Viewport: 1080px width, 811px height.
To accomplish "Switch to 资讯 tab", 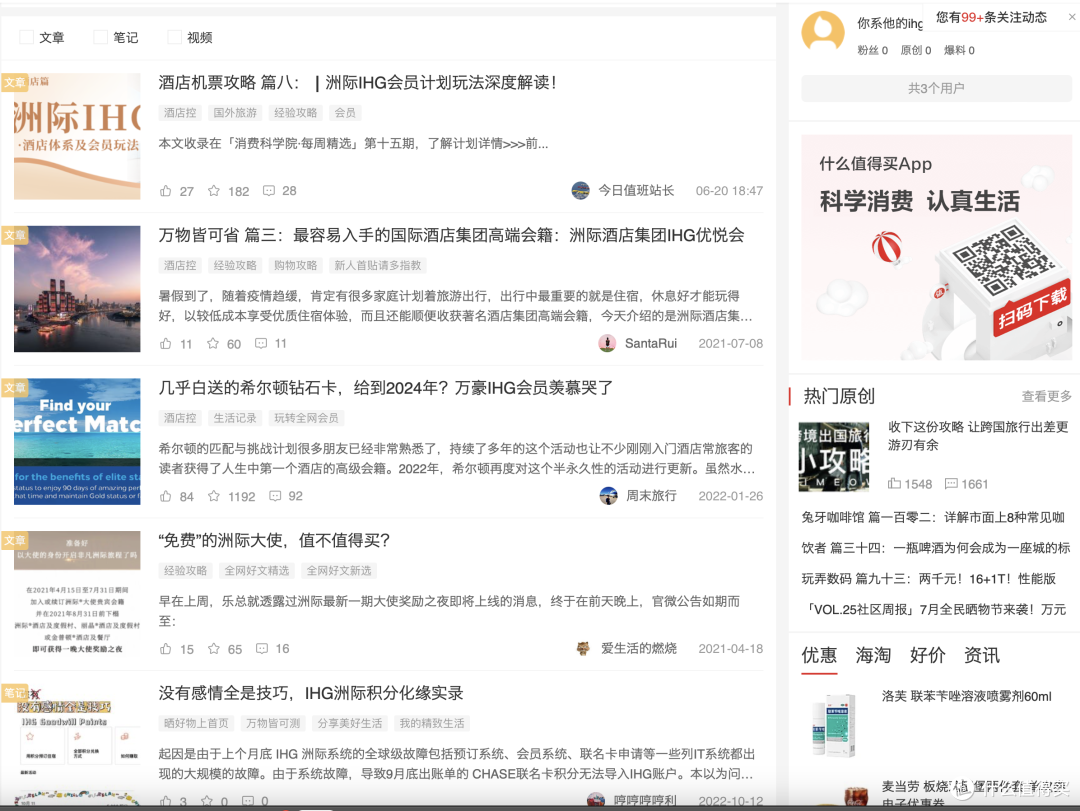I will pos(982,655).
